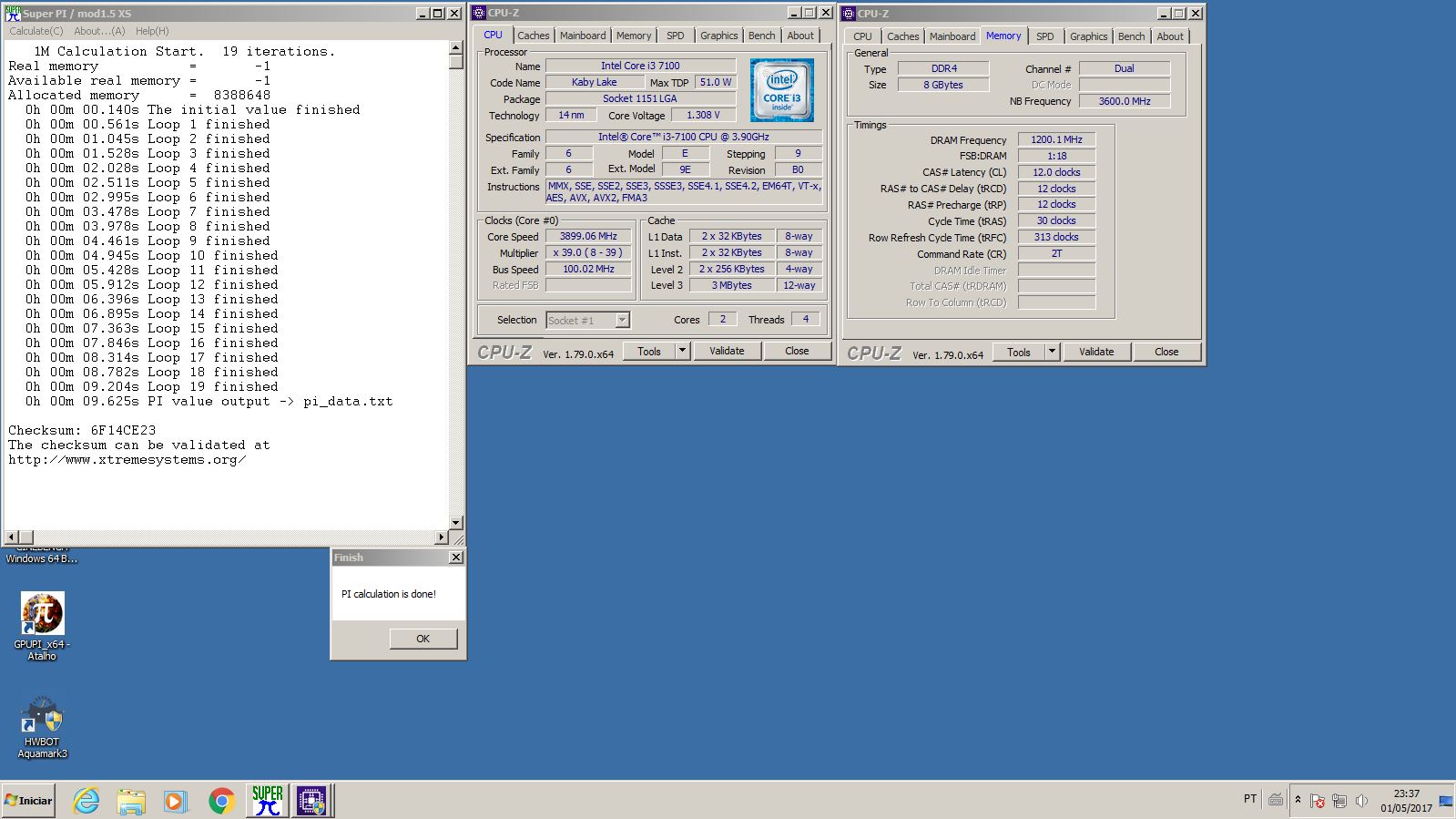This screenshot has height=819, width=1456.
Task: Click the Core Speed 3899.06 MHz field
Action: point(588,236)
